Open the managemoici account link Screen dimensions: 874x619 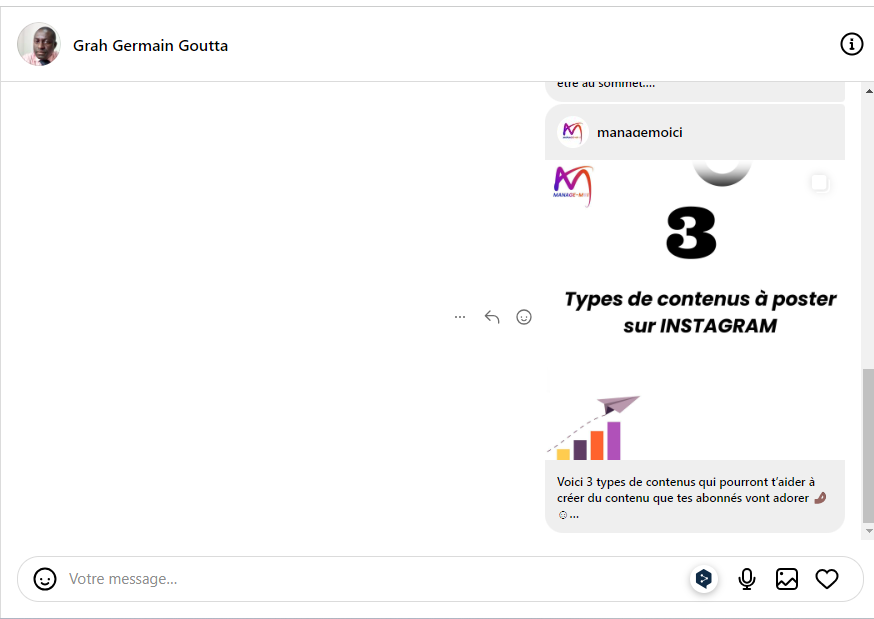[x=640, y=132]
